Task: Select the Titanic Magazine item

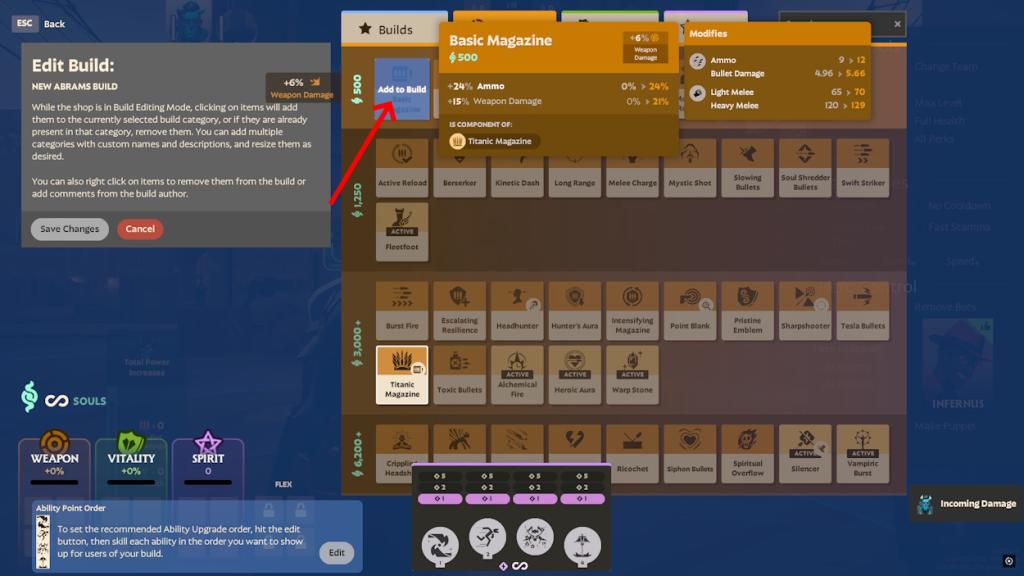Action: (x=402, y=374)
